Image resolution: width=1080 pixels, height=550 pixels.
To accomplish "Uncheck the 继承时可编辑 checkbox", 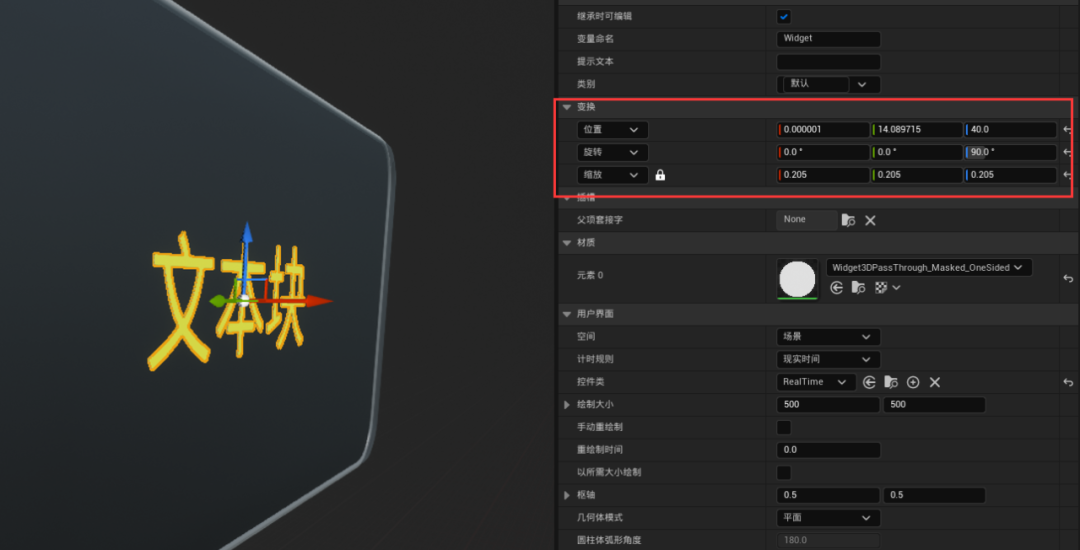I will 784,16.
